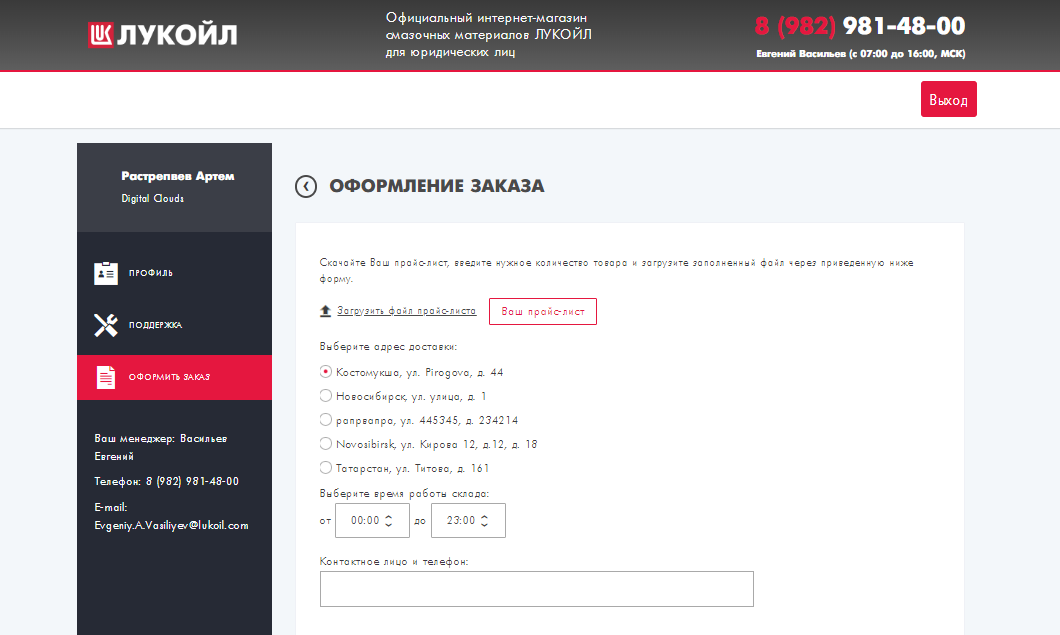Click user name Растрепаев Артем
The height and width of the screenshot is (635, 1060).
(x=178, y=177)
